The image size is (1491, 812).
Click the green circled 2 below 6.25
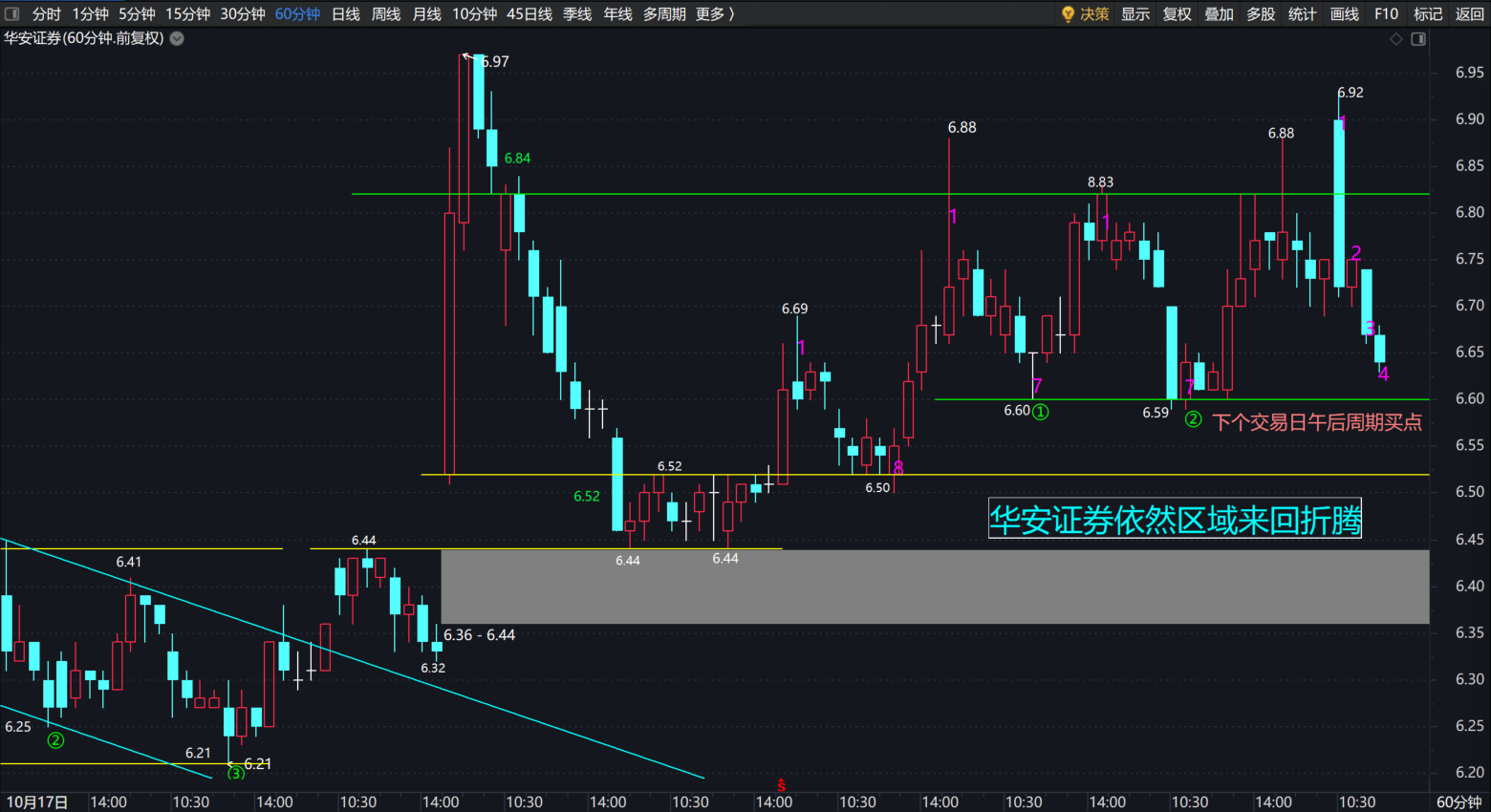tap(55, 740)
